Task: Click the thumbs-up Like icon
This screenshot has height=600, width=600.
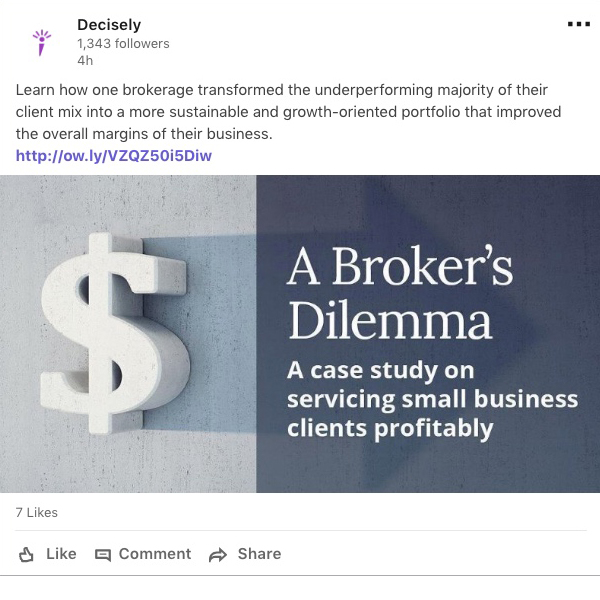Action: pos(27,554)
